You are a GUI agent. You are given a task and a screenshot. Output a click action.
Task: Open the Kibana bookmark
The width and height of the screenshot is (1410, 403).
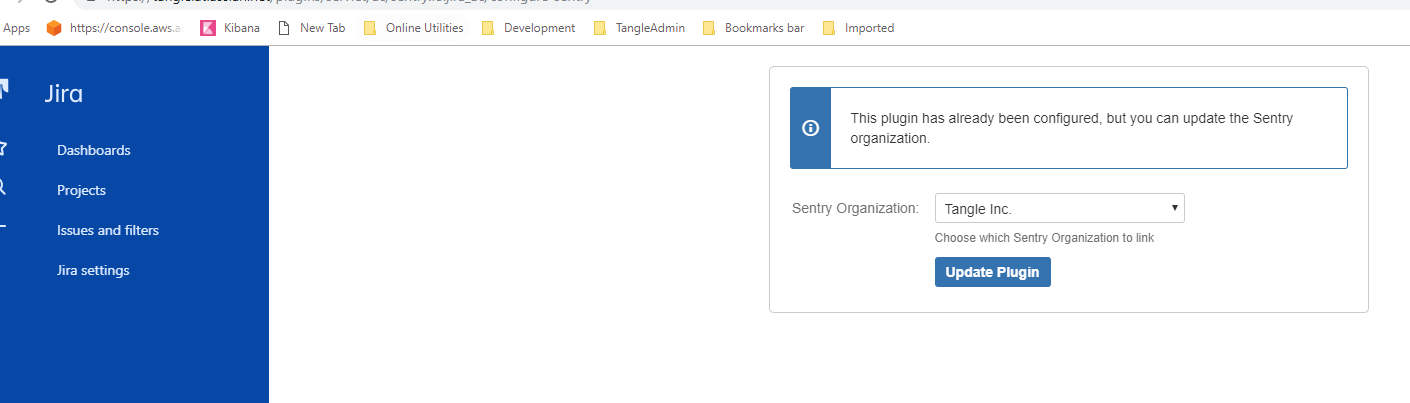(230, 28)
